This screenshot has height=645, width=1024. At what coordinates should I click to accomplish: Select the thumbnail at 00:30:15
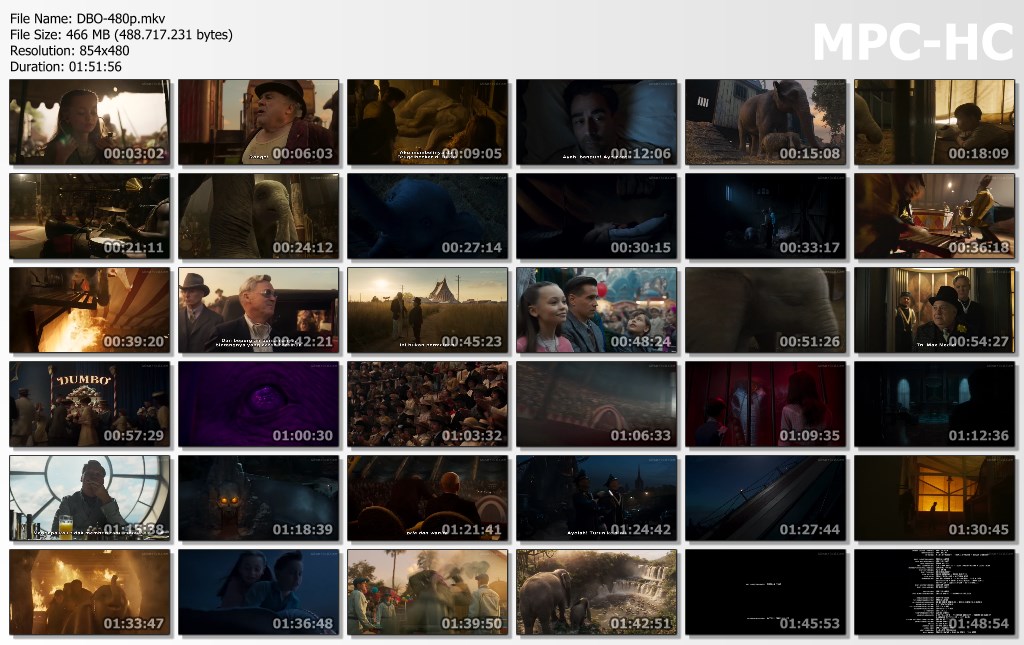pos(597,216)
